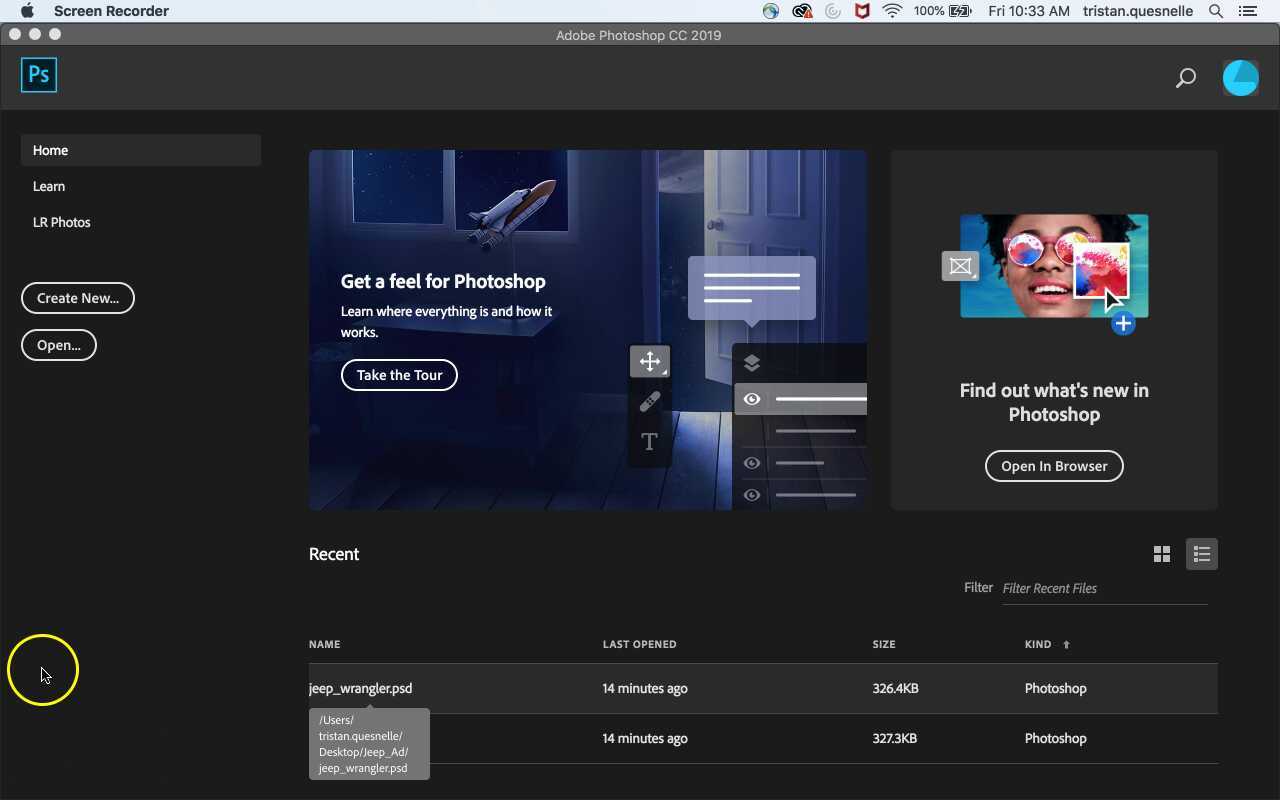Toggle list view for Recent files
This screenshot has width=1280, height=800.
[x=1201, y=553]
